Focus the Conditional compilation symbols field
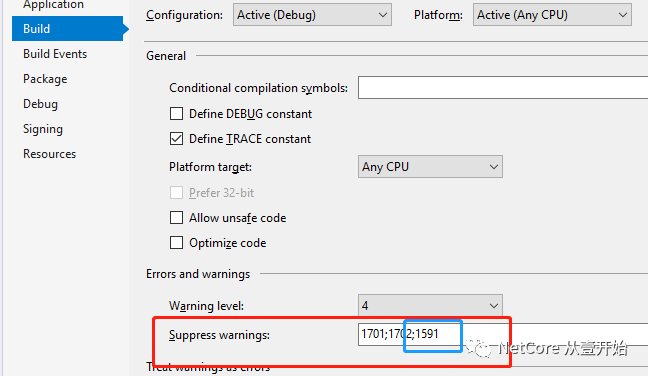Screen dimensions: 648x376 [x=503, y=87]
